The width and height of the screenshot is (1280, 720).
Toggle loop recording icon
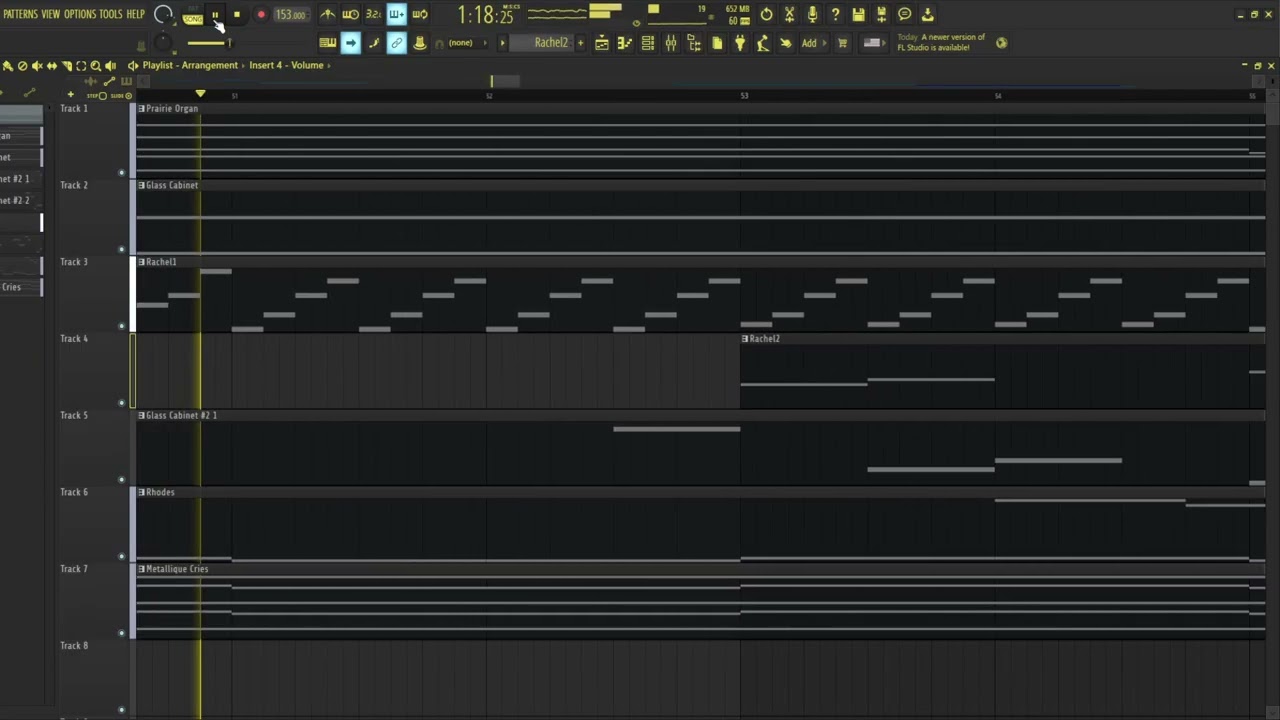click(420, 14)
